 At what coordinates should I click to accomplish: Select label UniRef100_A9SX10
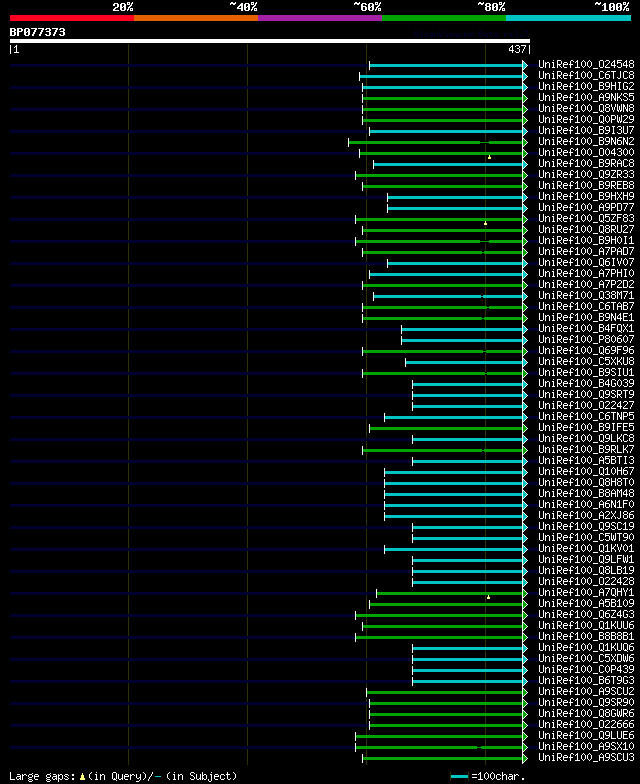[586, 746]
